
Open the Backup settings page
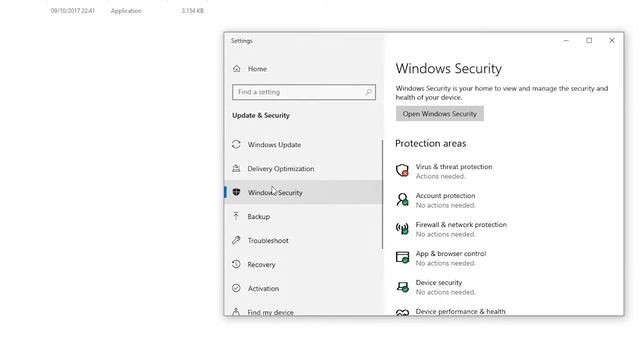point(303,216)
